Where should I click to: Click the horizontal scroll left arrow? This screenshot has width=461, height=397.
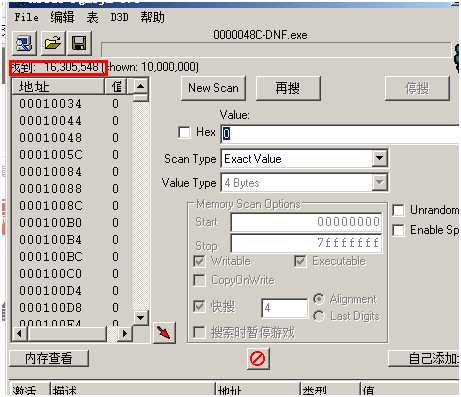(x=20, y=334)
